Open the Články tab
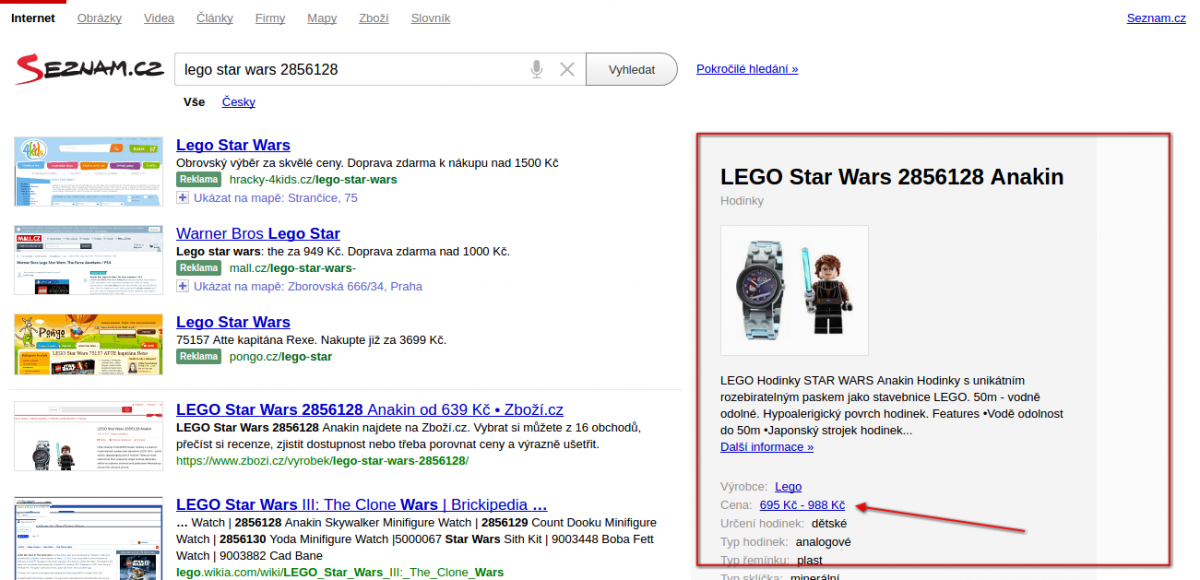The image size is (1200, 580). [215, 18]
